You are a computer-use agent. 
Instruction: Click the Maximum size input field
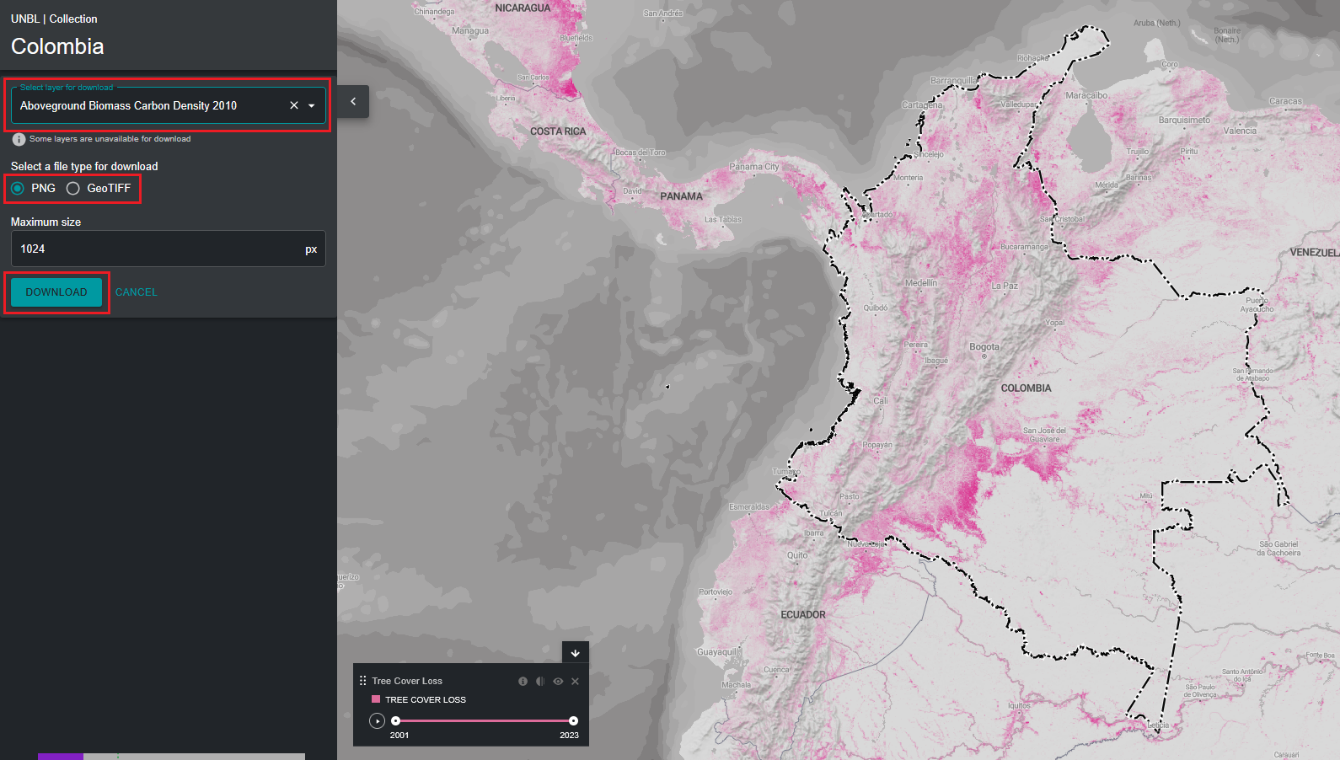point(155,249)
